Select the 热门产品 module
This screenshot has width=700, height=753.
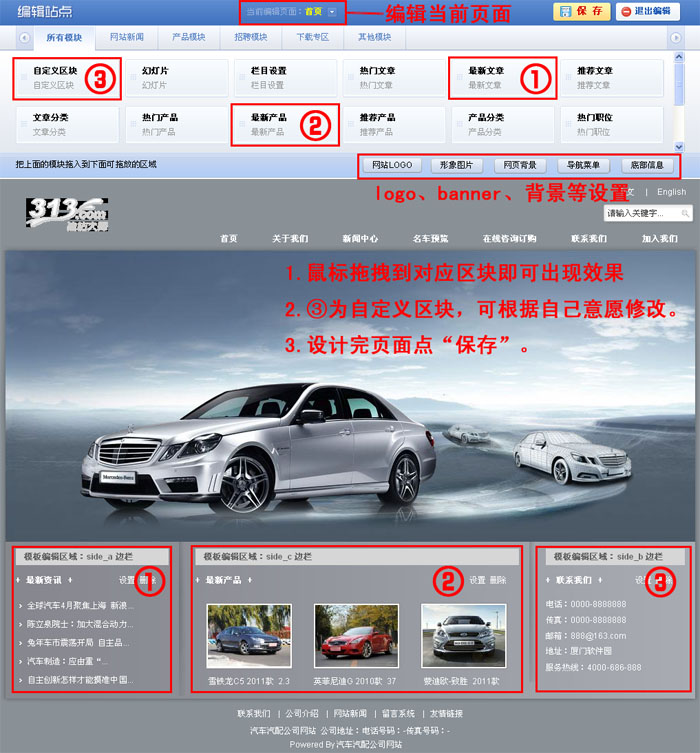(x=177, y=124)
